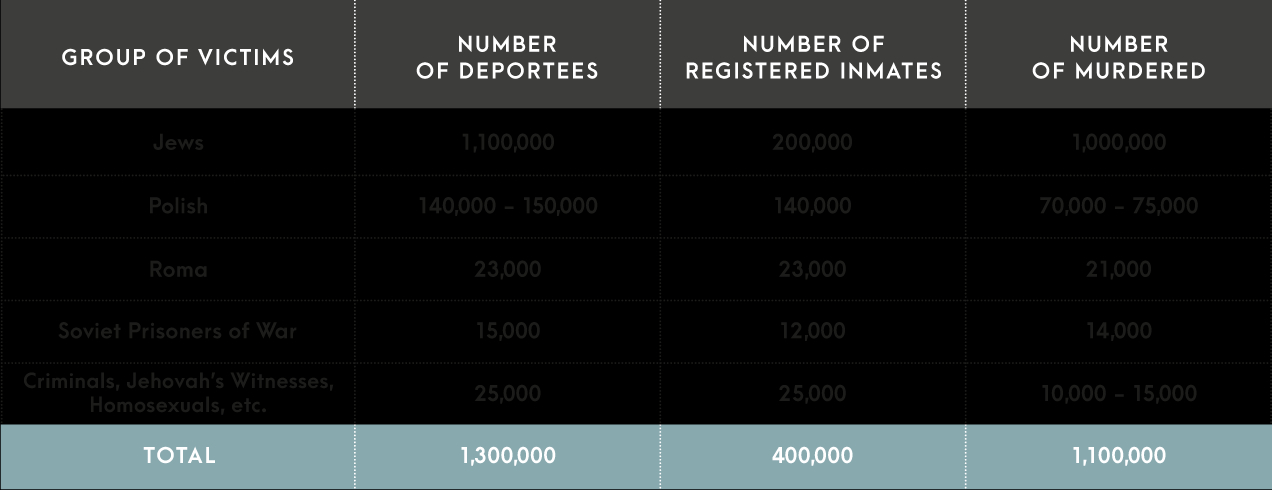Screen dimensions: 1272x490
Task: Click the 1,000,000 murdered cell
Action: tap(1119, 142)
